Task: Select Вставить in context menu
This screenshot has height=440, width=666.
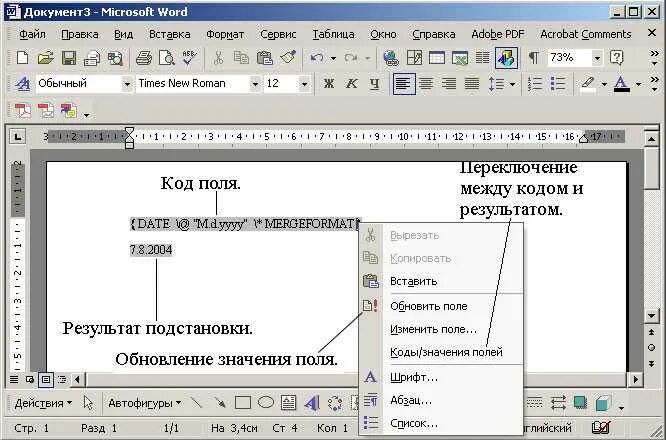Action: [x=441, y=281]
